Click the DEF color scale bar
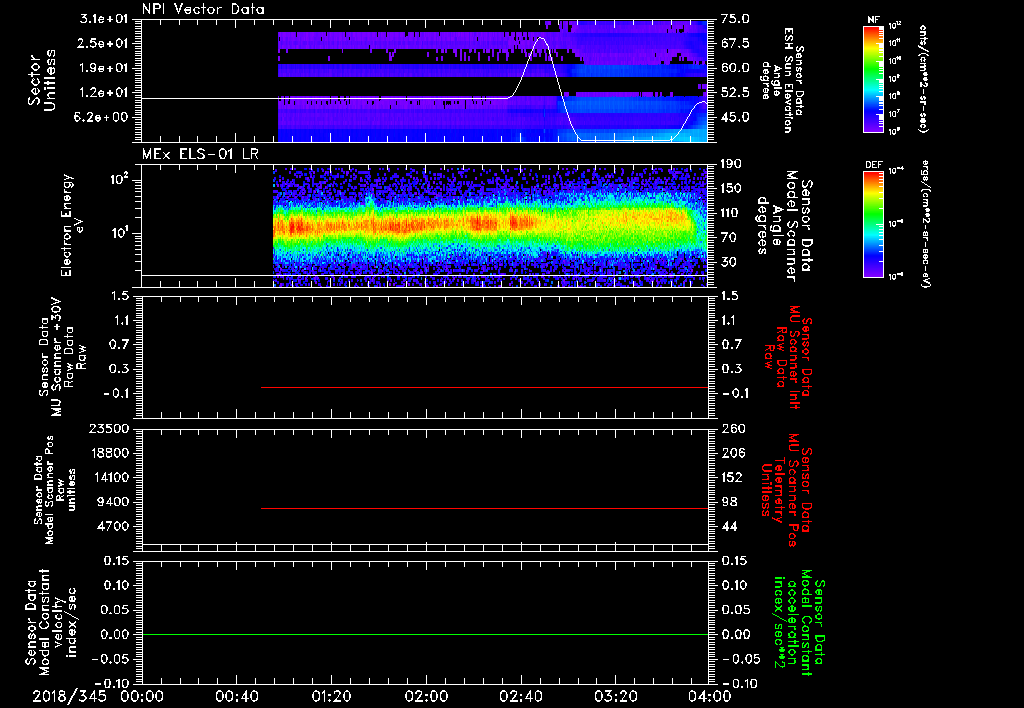The height and width of the screenshot is (708, 1024). tap(874, 224)
